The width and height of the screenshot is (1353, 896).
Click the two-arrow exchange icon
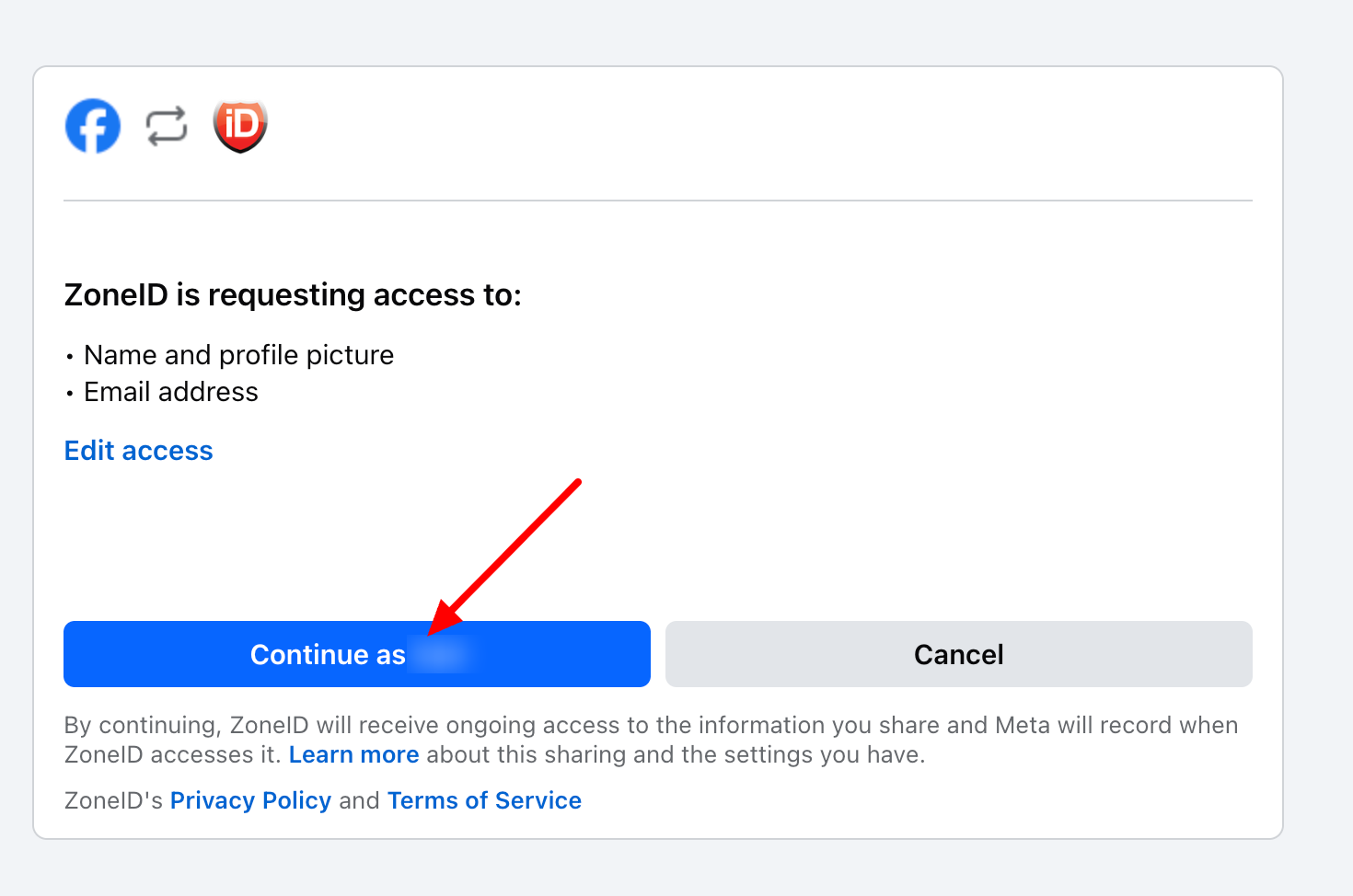[x=167, y=126]
